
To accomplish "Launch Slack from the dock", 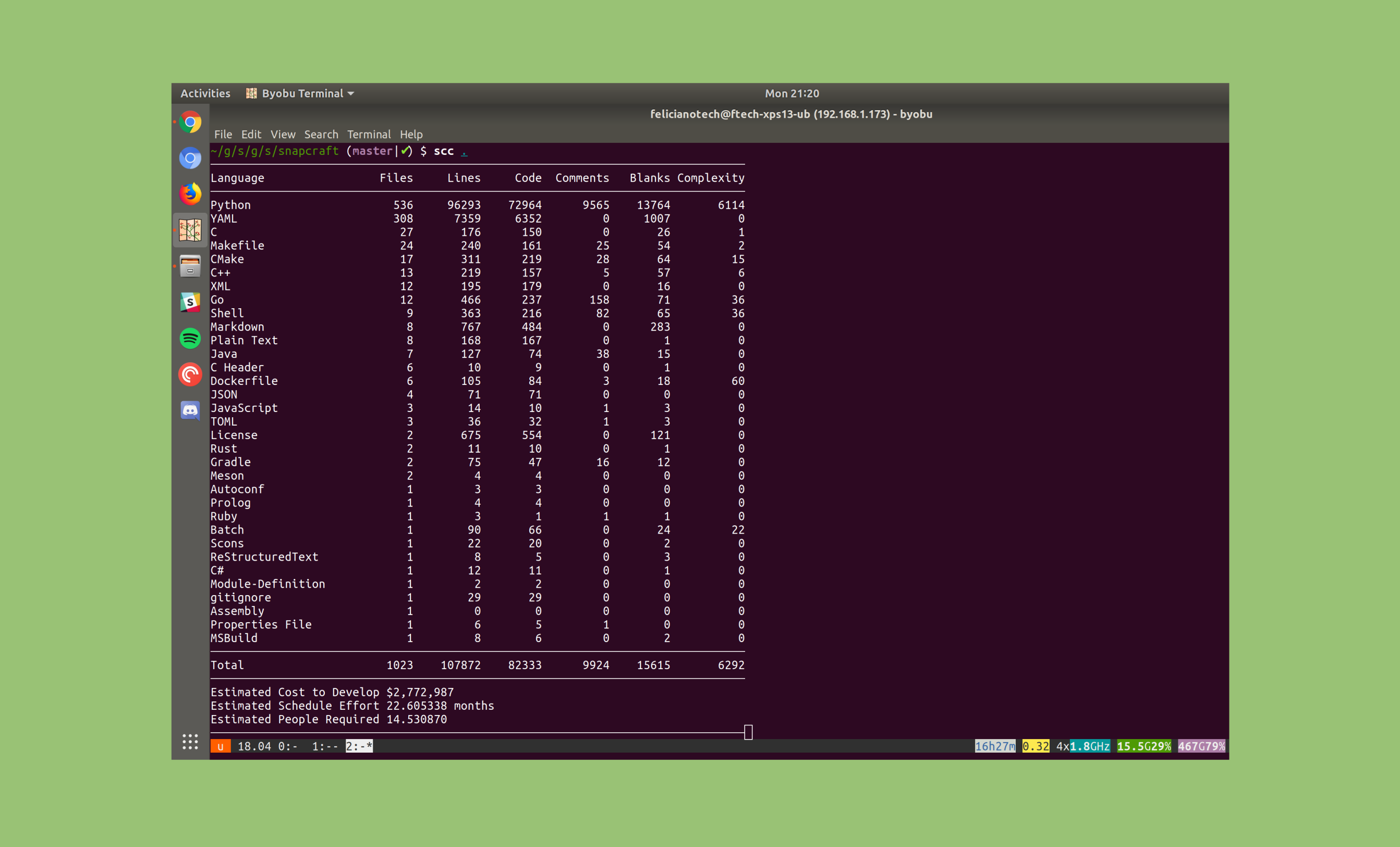I will coord(190,302).
